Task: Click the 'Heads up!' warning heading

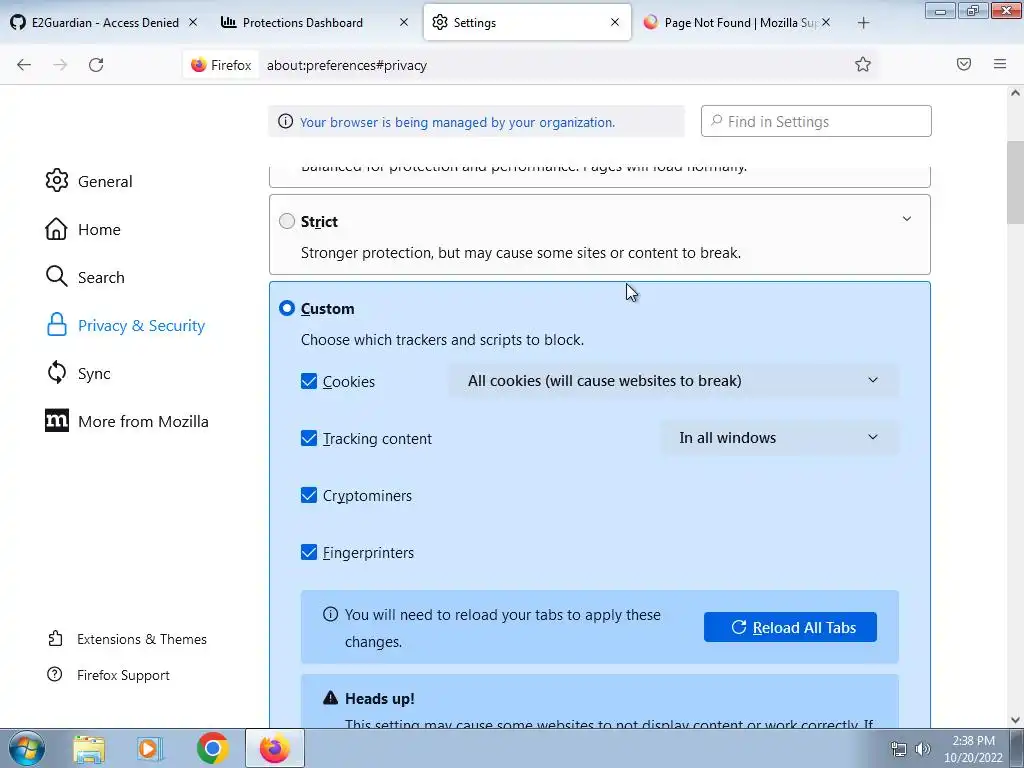Action: coord(379,698)
